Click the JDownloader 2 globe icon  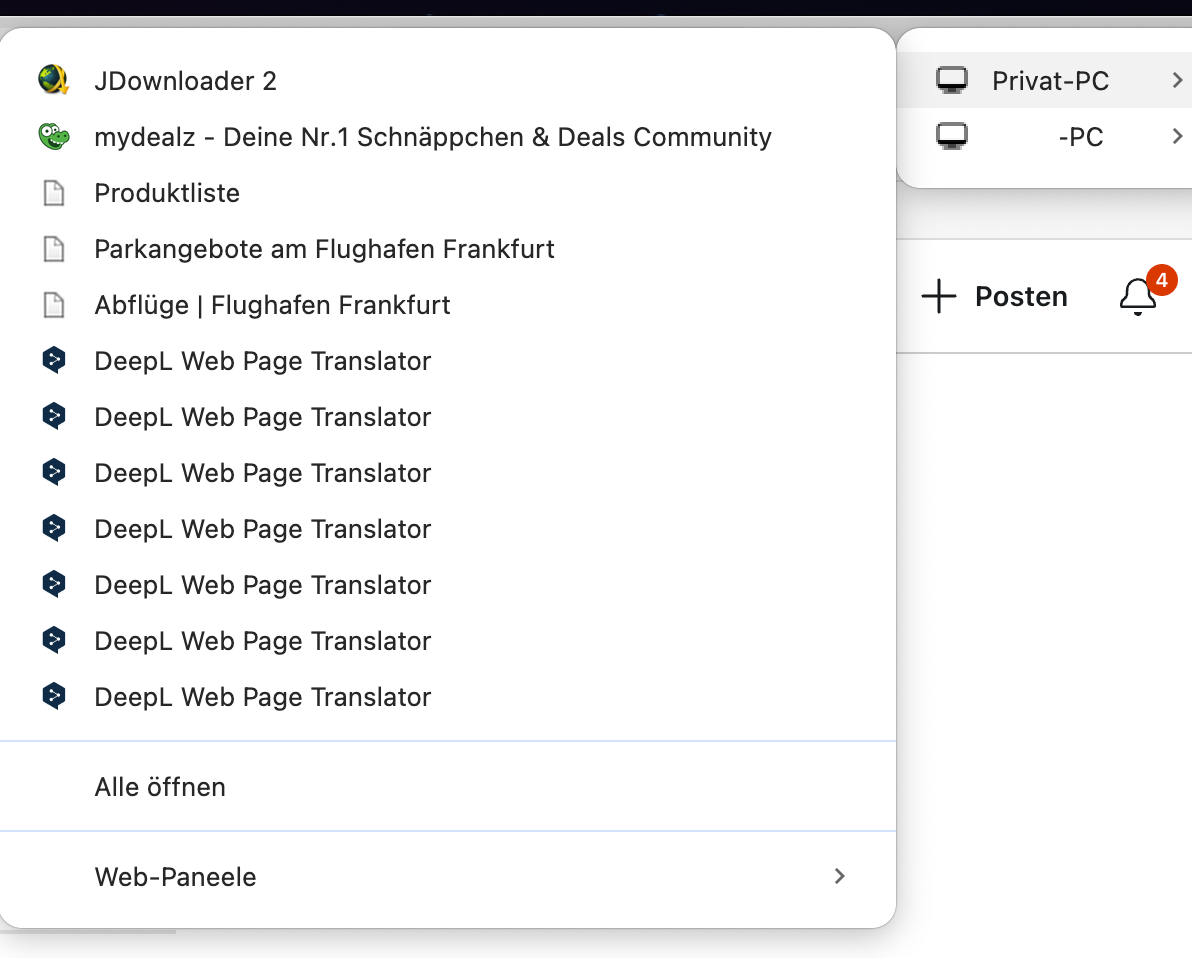(53, 80)
